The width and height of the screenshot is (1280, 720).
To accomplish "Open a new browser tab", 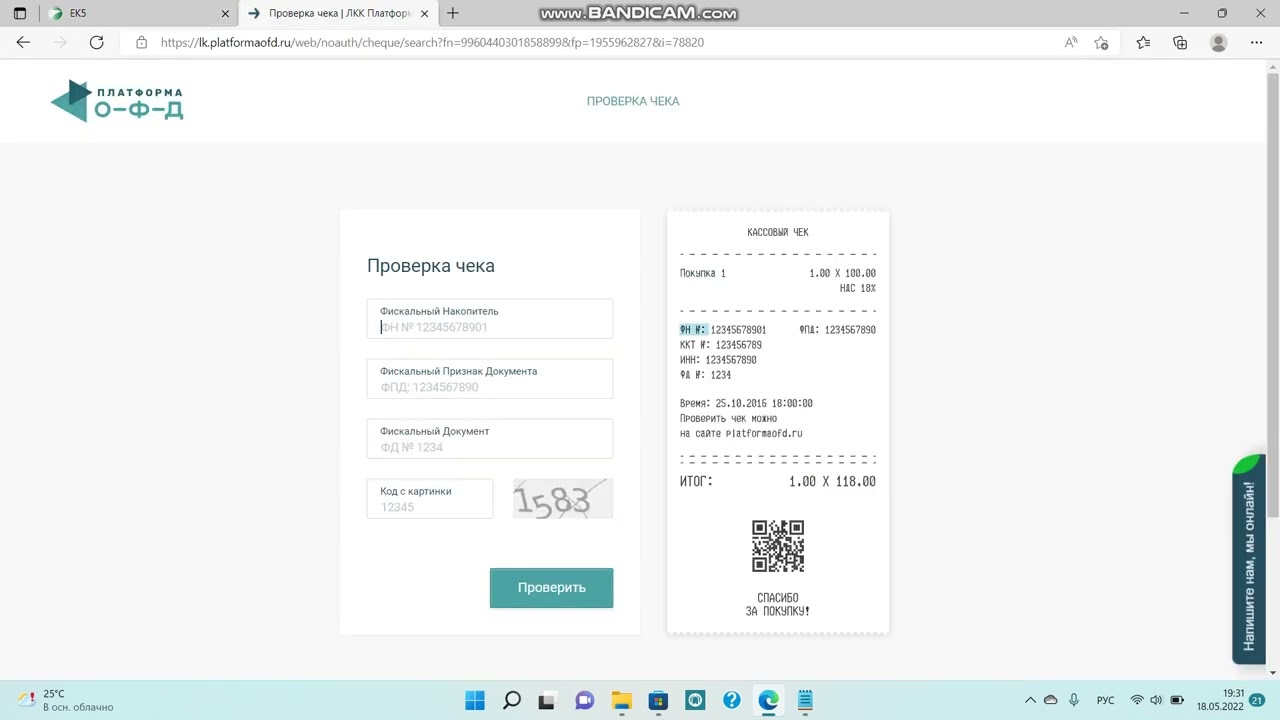I will click(x=453, y=14).
